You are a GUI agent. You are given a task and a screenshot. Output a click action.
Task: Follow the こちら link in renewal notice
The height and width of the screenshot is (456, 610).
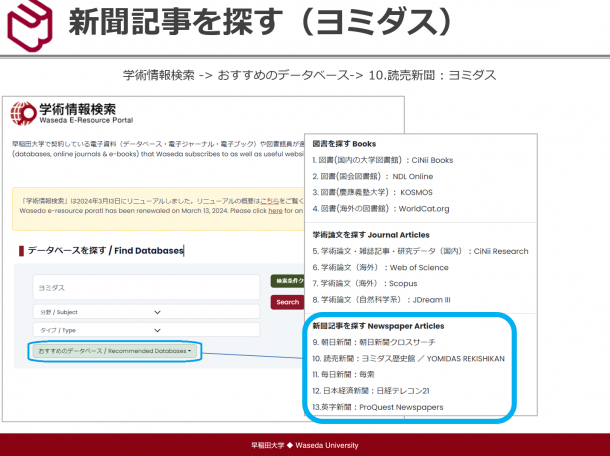(270, 201)
